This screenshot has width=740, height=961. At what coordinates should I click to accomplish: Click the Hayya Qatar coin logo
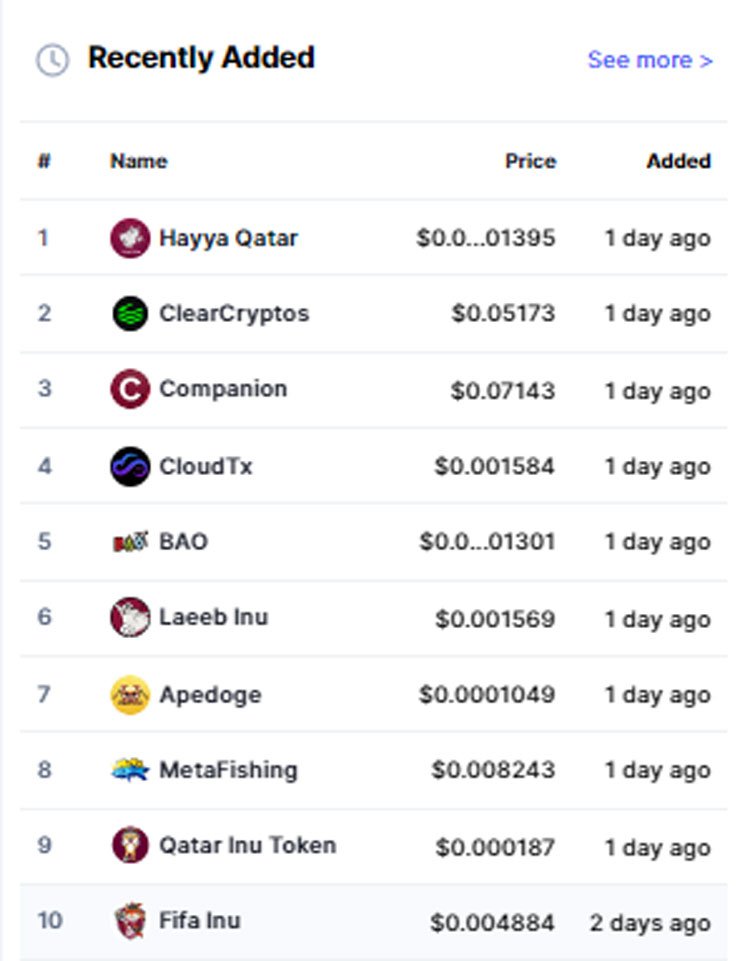point(130,238)
